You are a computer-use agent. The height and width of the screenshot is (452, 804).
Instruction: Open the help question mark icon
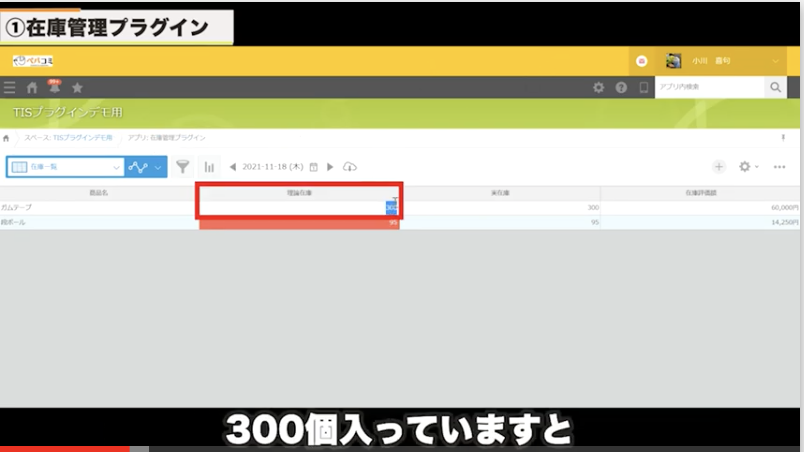621,88
